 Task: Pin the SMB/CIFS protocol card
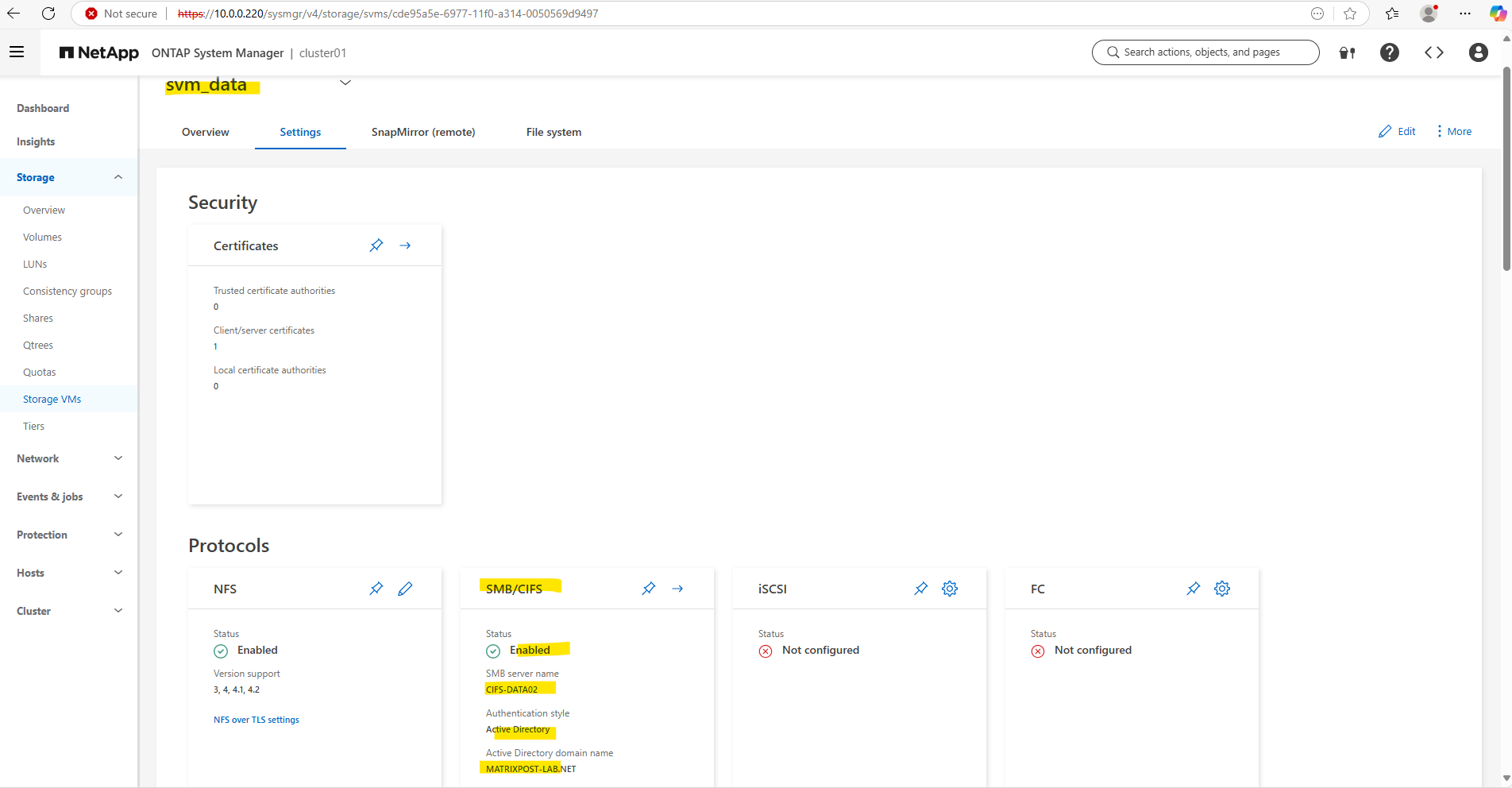click(649, 589)
